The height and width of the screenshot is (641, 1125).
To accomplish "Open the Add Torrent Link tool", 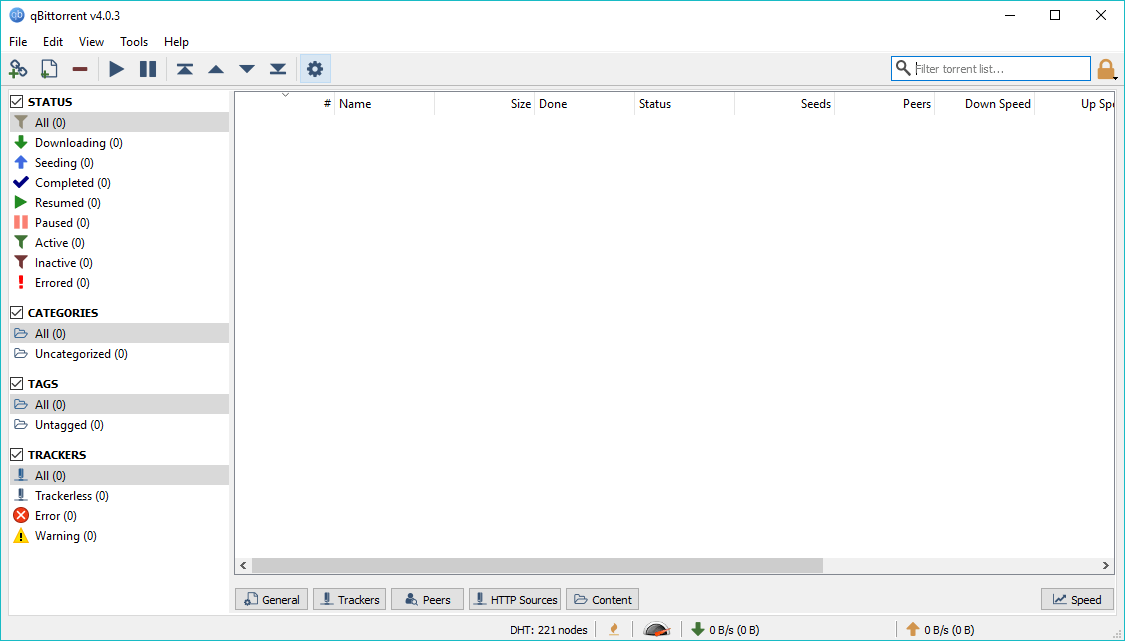I will point(18,68).
